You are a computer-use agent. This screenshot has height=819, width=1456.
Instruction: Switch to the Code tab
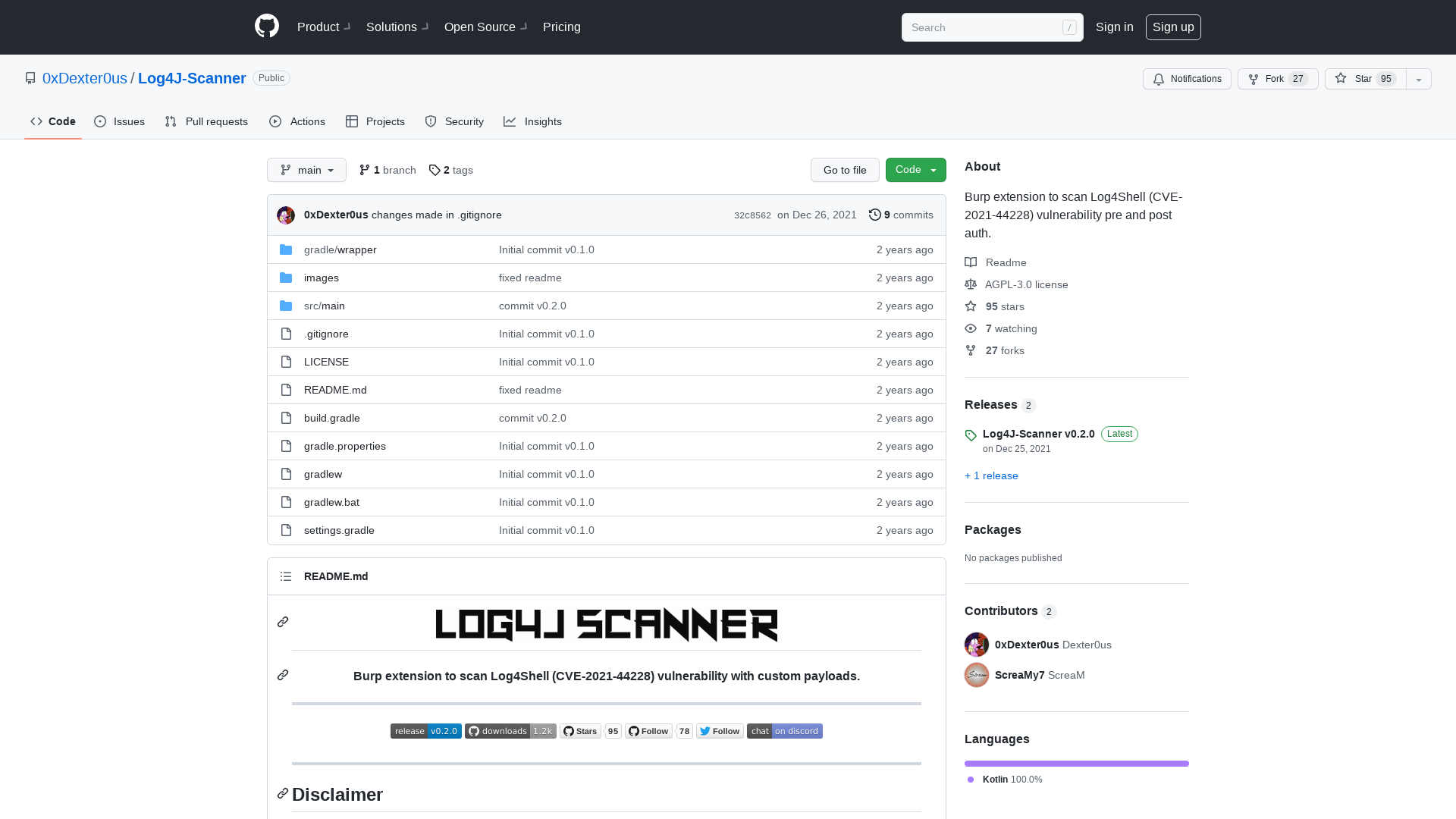(53, 121)
